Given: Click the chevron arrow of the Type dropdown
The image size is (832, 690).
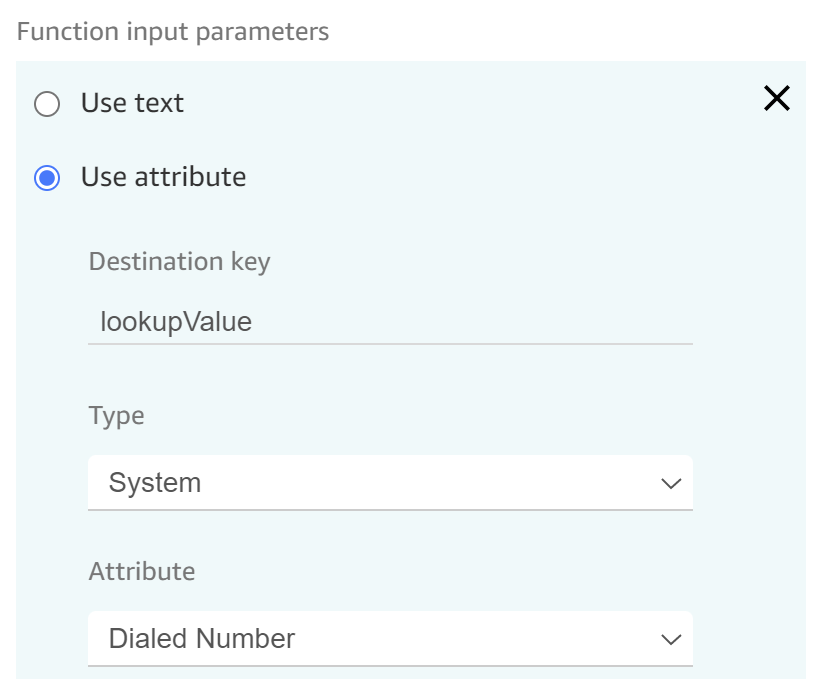Looking at the screenshot, I should (671, 484).
